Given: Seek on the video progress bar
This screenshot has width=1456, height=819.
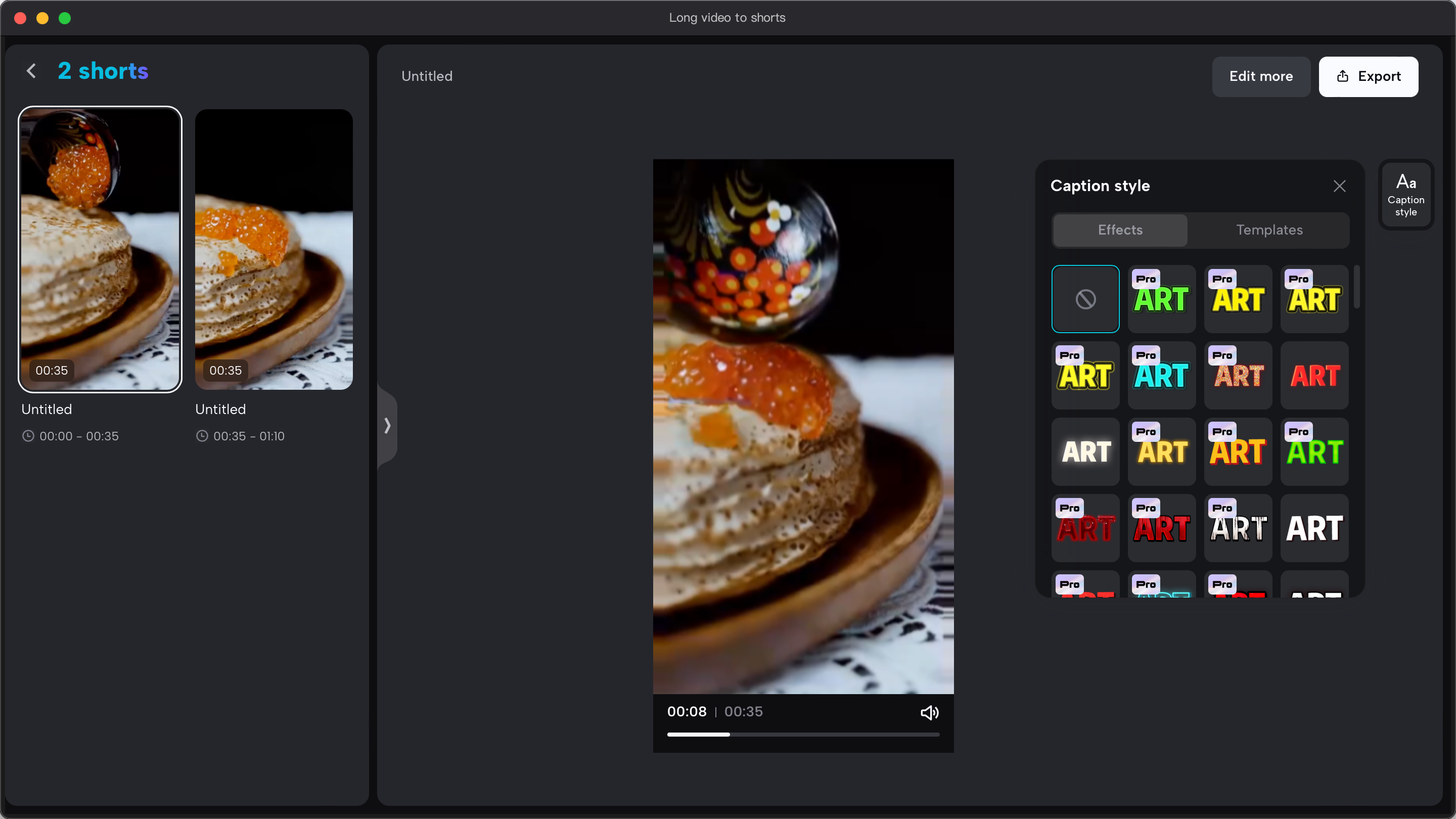Looking at the screenshot, I should [803, 734].
